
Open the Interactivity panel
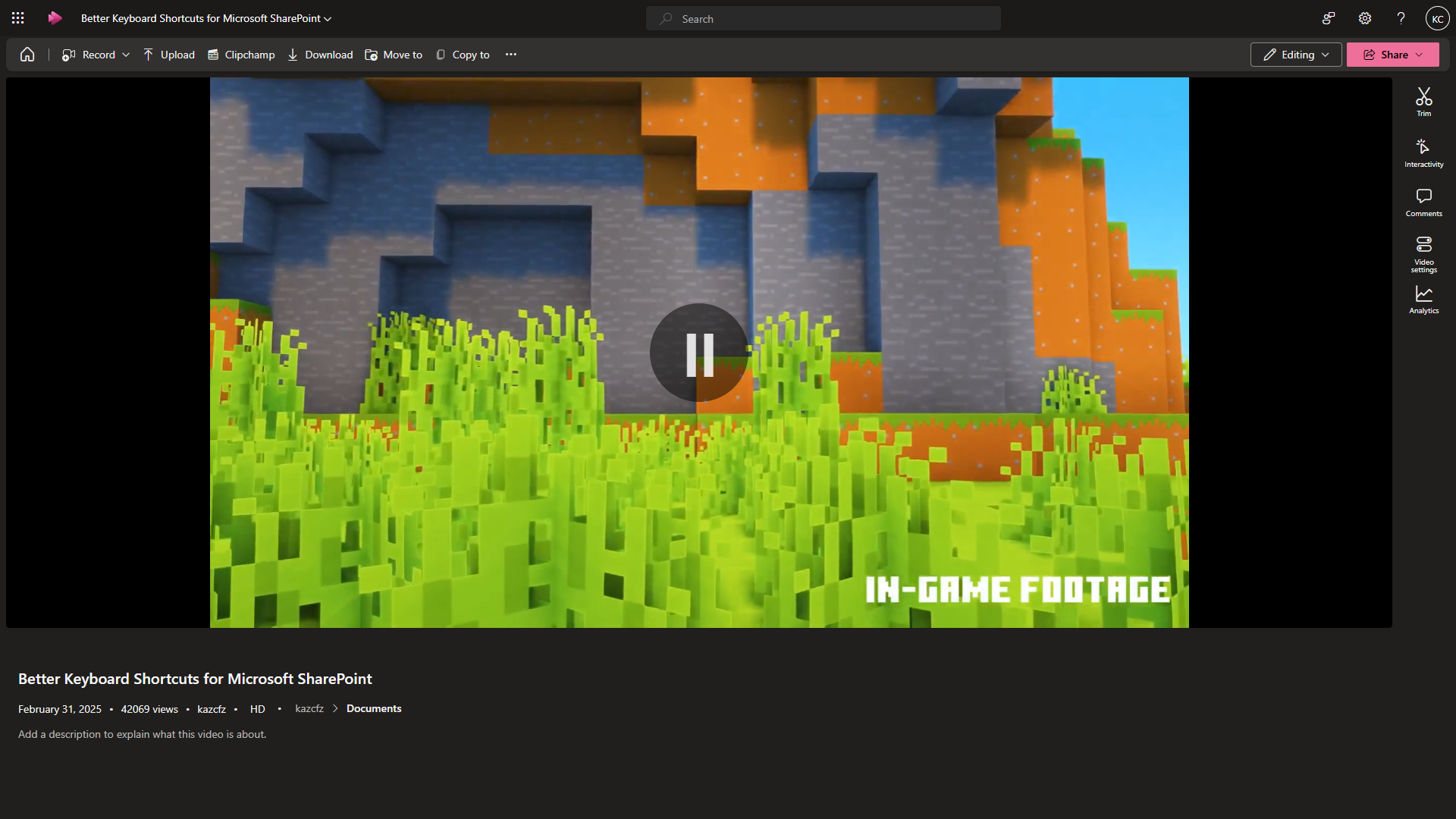(1423, 152)
